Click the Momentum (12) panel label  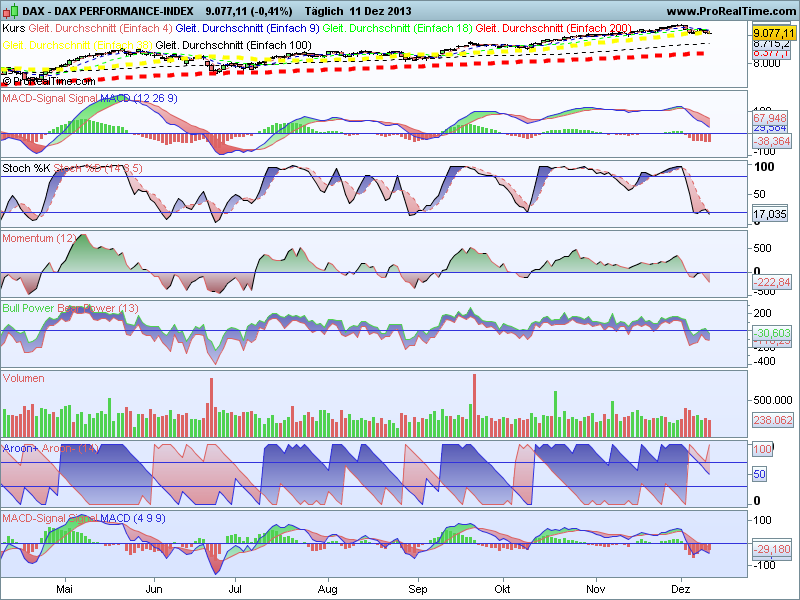[39, 238]
